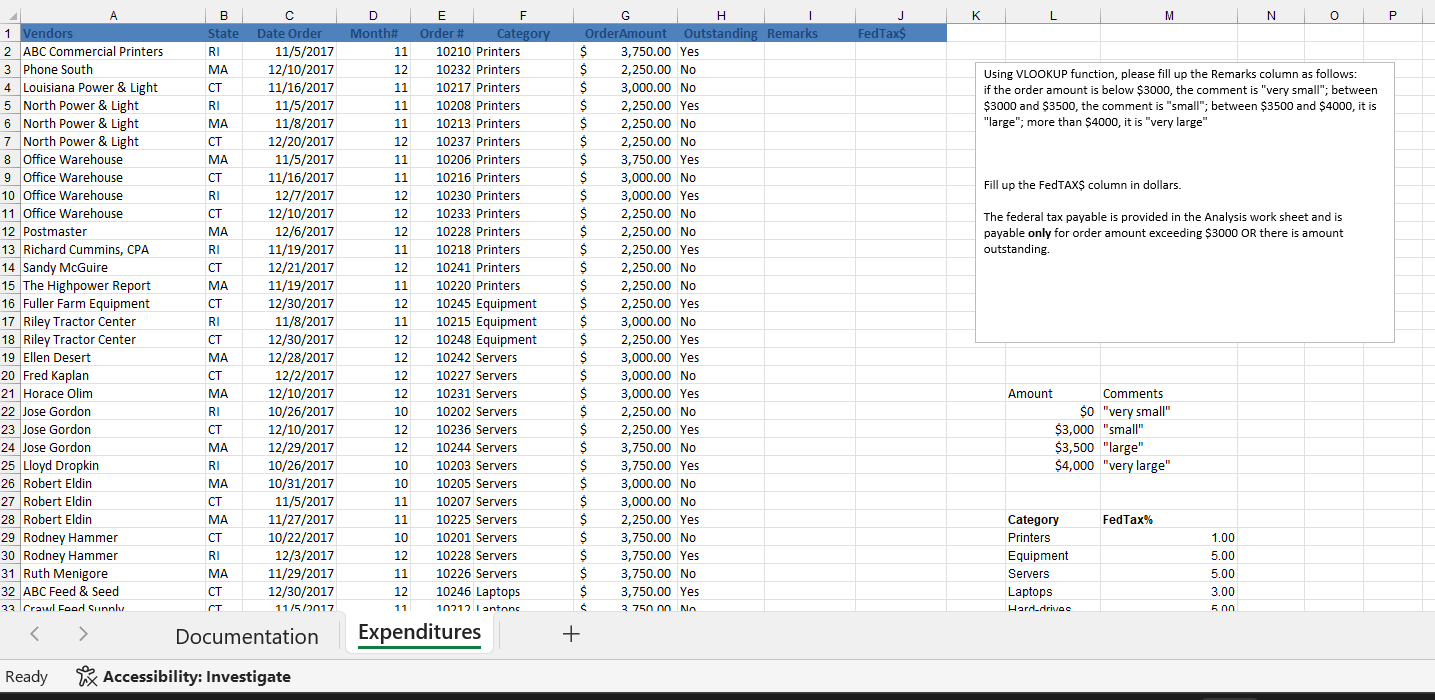This screenshot has height=700, width=1435.
Task: Click the VLOOKUP instructions text box
Action: (1184, 200)
